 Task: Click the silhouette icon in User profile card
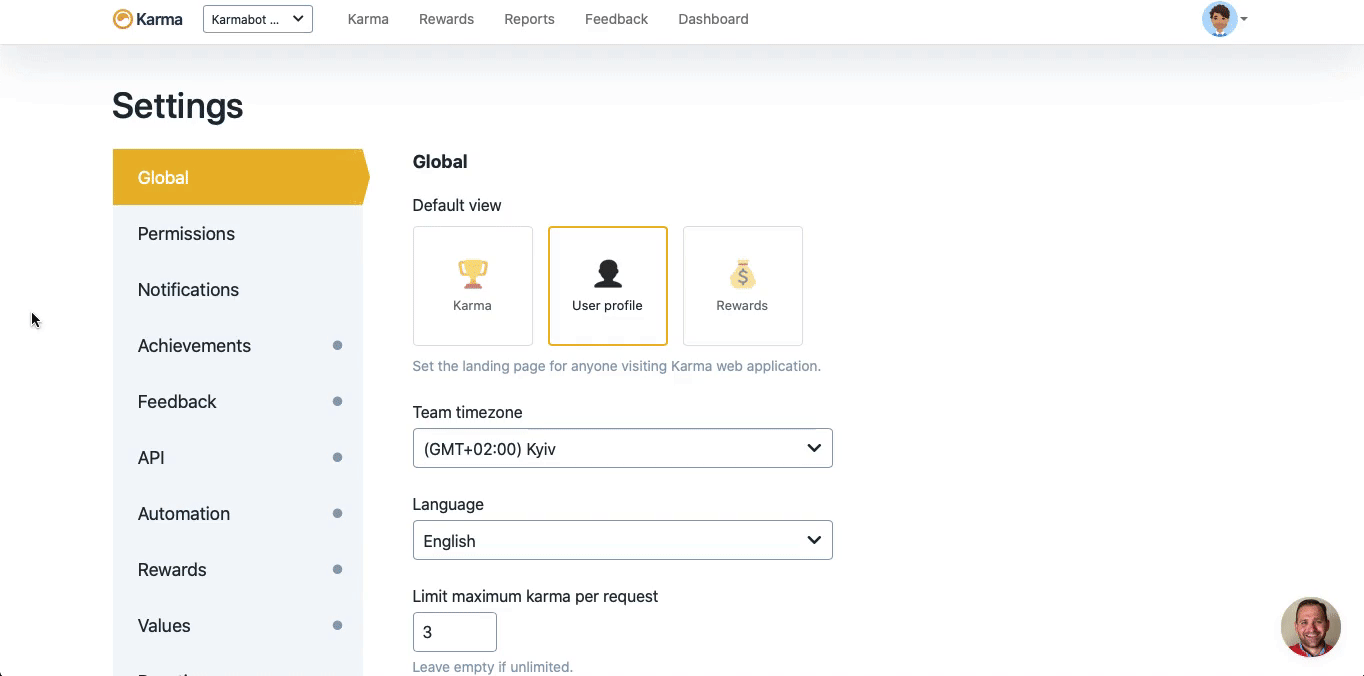click(x=607, y=274)
